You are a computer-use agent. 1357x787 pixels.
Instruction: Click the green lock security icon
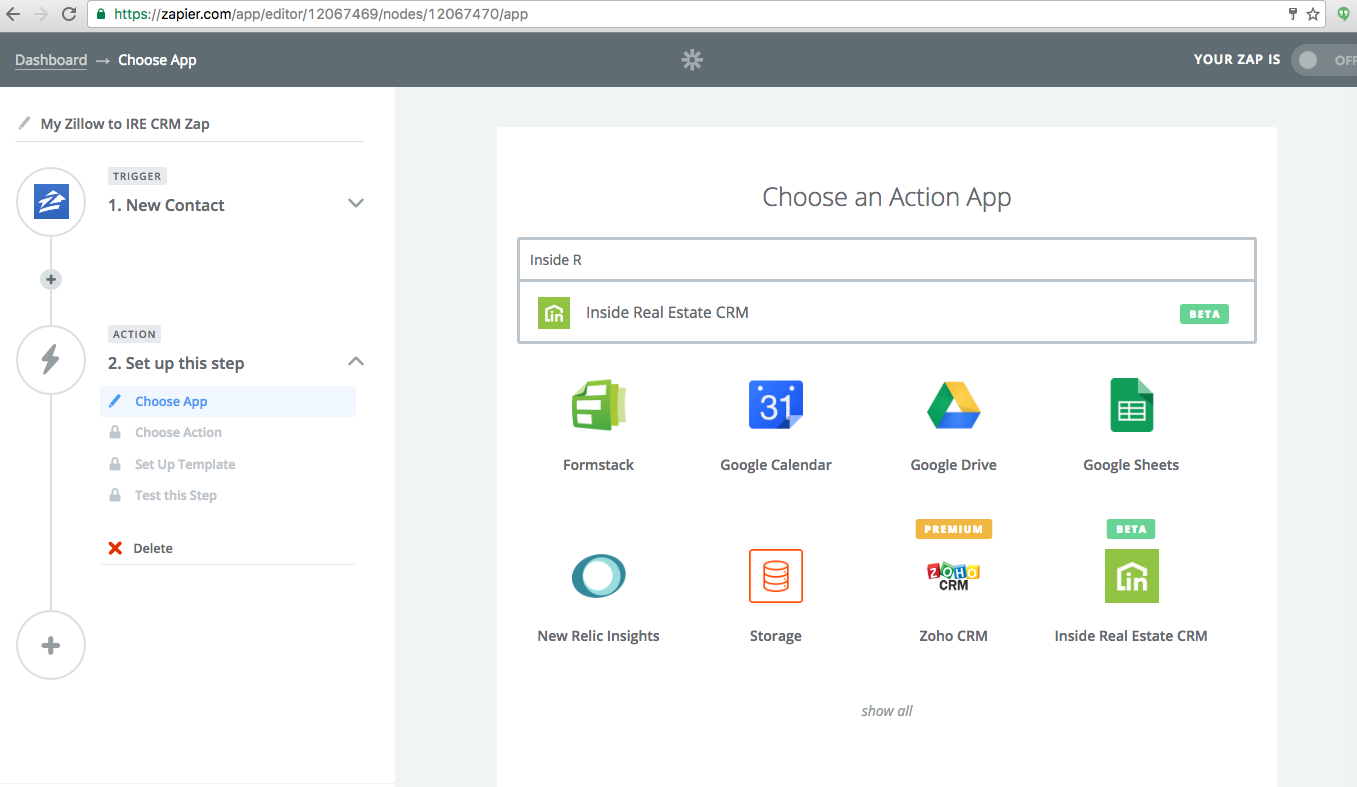point(101,15)
